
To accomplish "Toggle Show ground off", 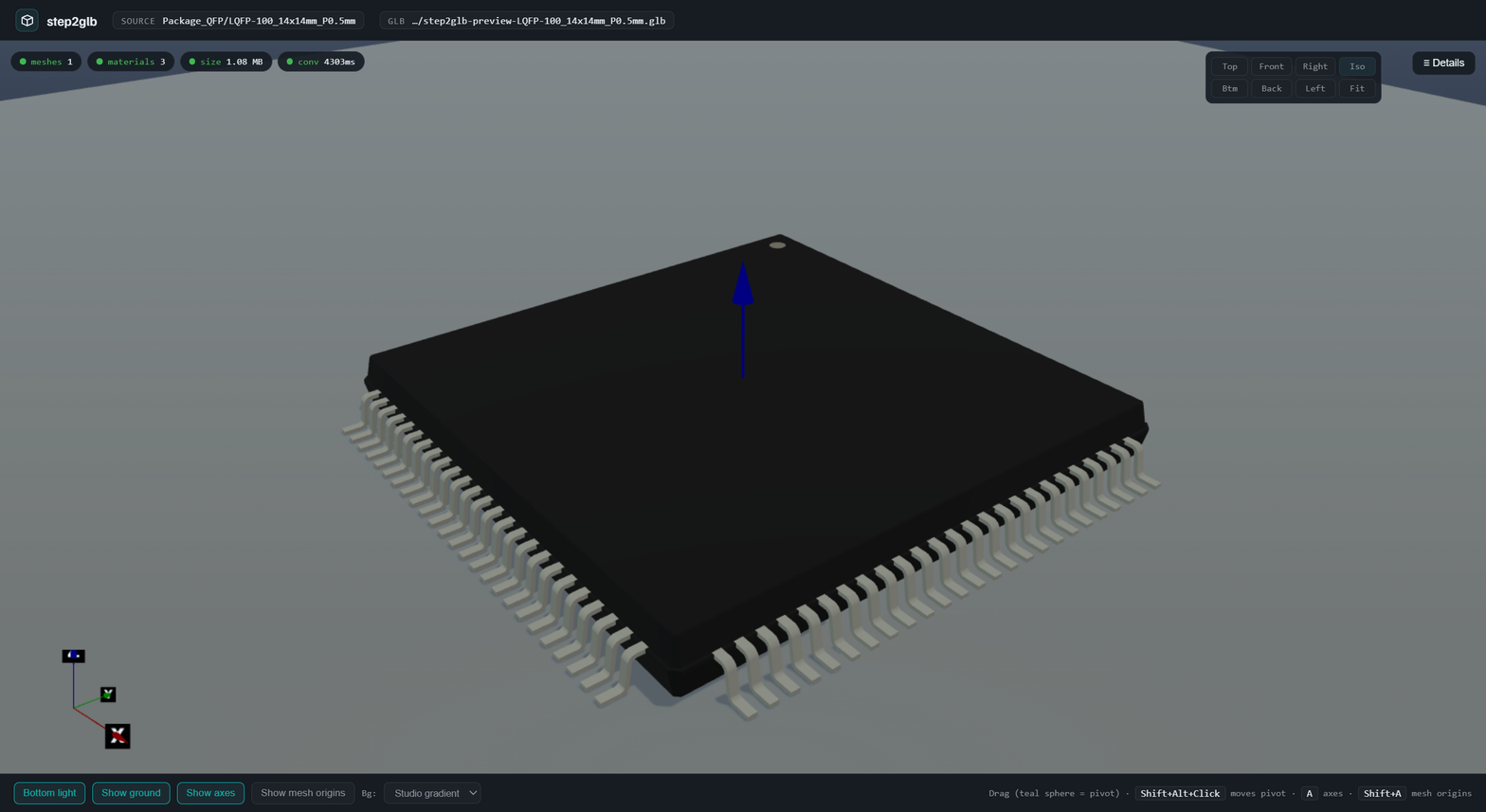I will pyautogui.click(x=131, y=793).
